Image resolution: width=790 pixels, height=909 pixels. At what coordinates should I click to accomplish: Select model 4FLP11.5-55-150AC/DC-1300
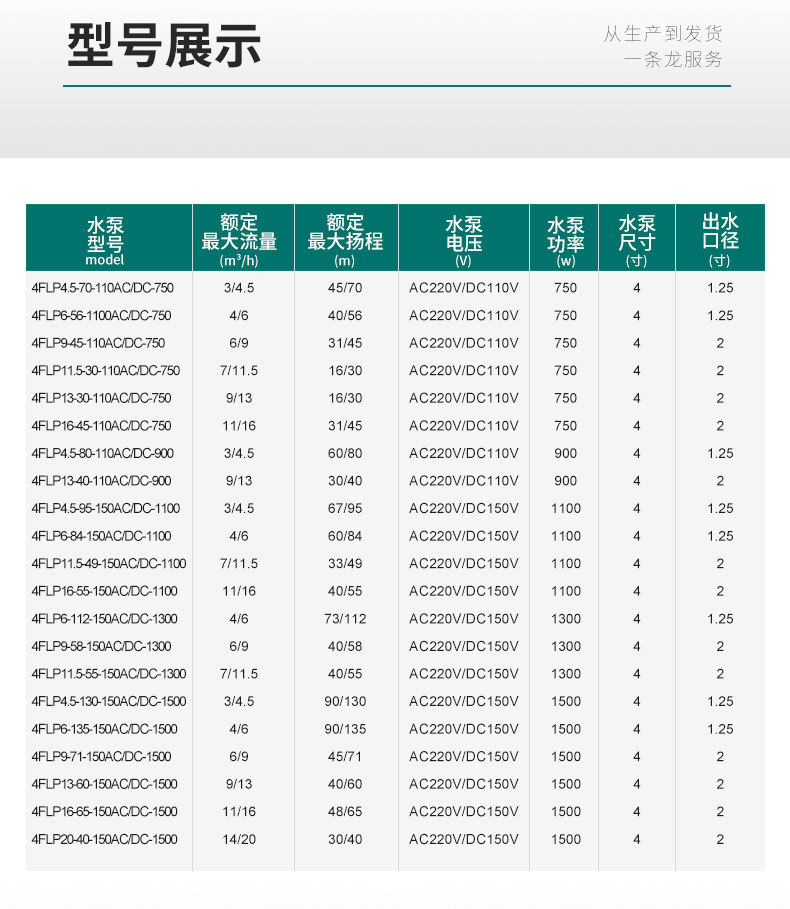tap(109, 674)
